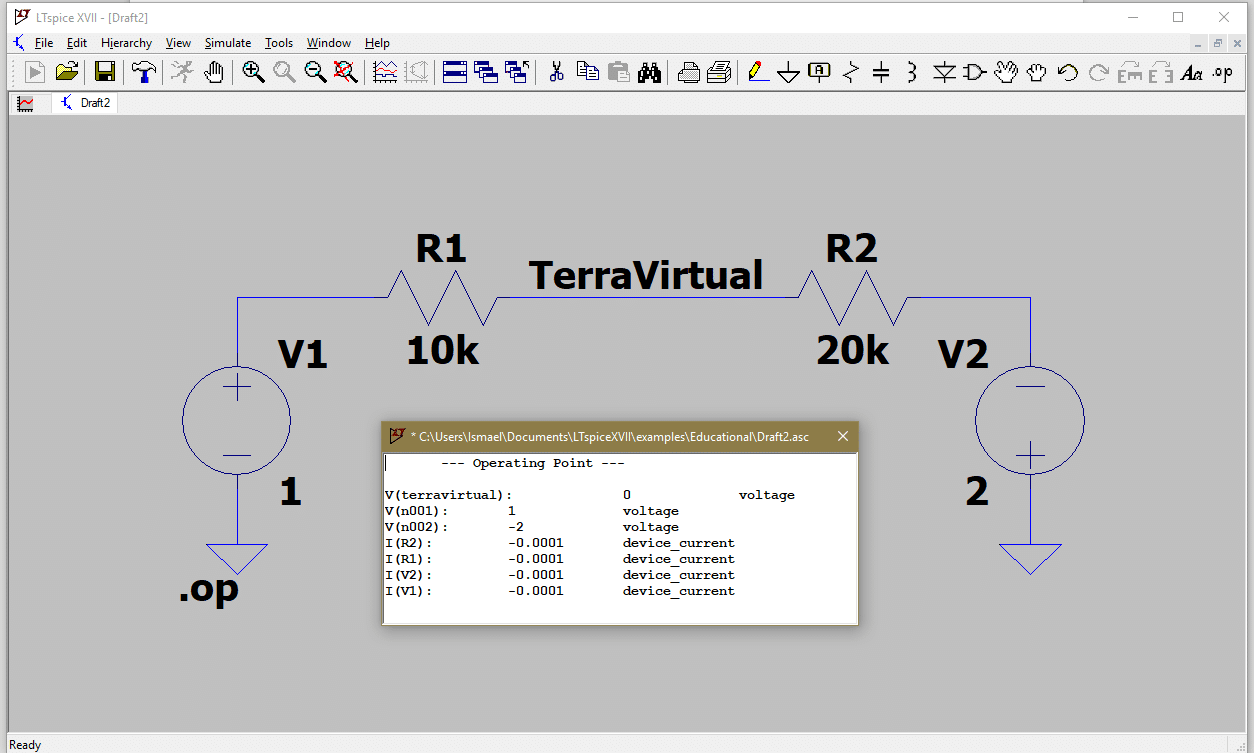Viewport: 1254px width, 753px height.
Task: Click the Zoom In magnifier icon
Action: [x=253, y=72]
